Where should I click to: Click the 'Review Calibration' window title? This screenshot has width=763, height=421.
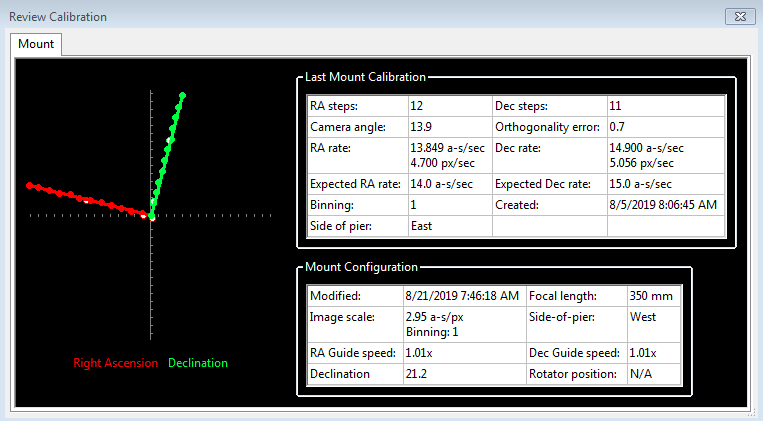58,17
